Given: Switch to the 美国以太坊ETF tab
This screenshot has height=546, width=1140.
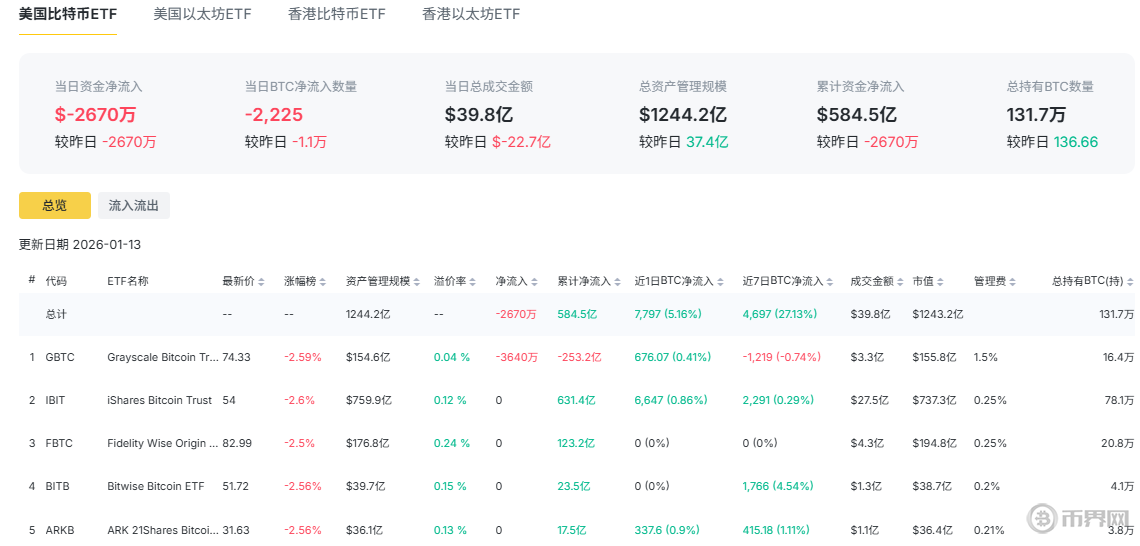Looking at the screenshot, I should [x=202, y=15].
